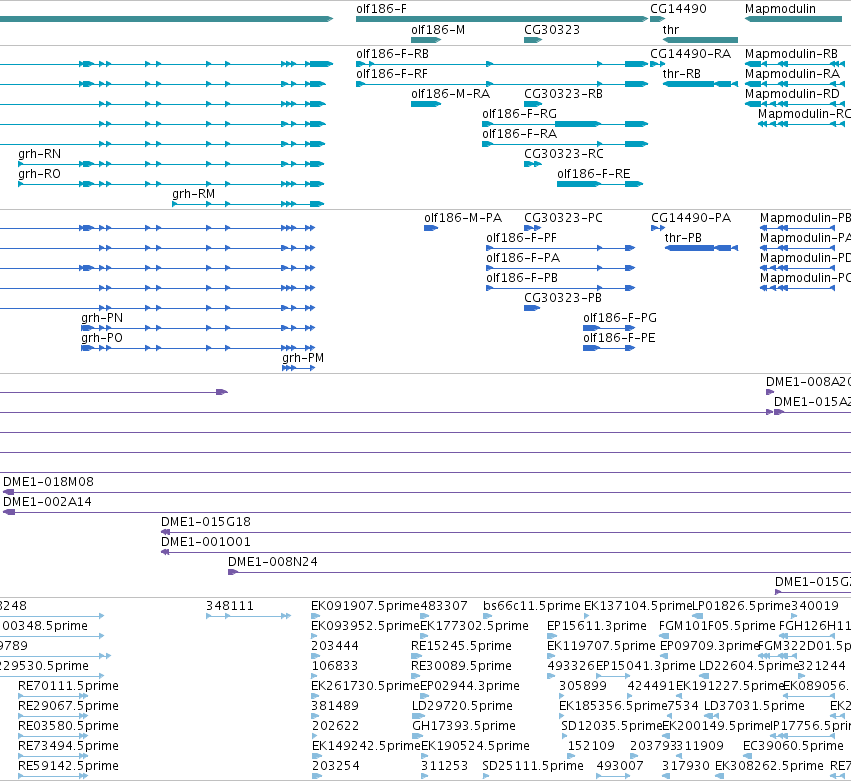Image resolution: width=851 pixels, height=781 pixels.
Task: Select transcript label grh-RM
Action: click(193, 194)
